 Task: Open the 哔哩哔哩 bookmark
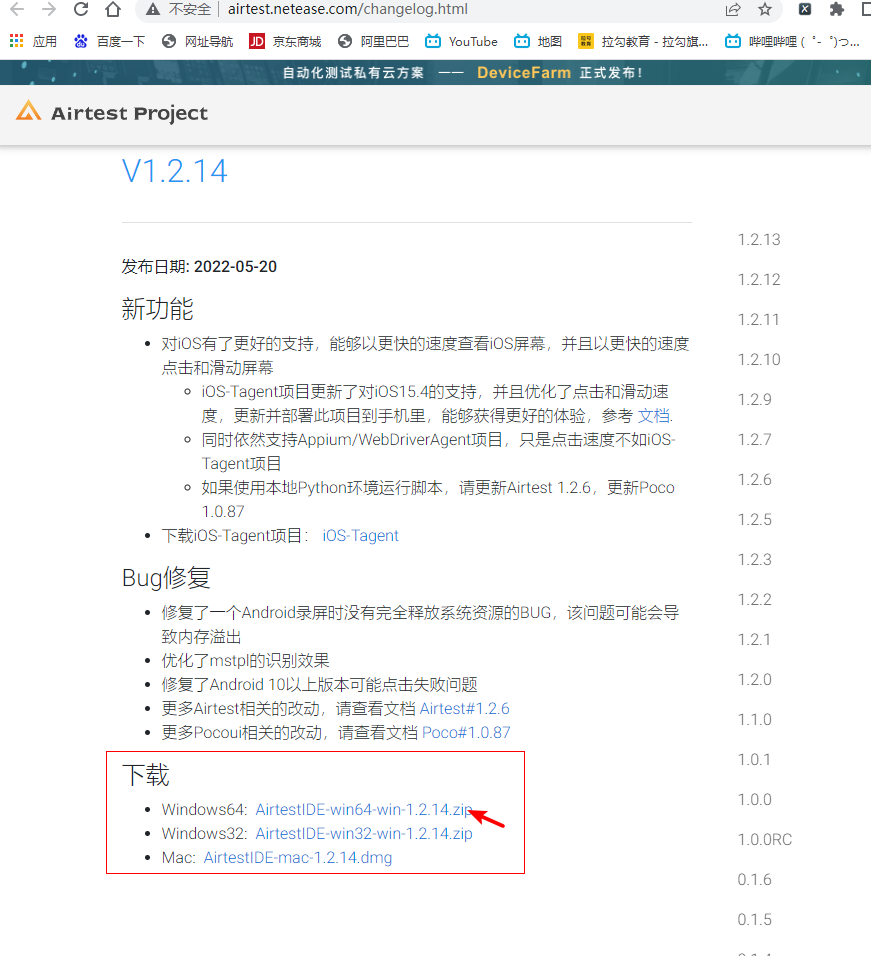pyautogui.click(x=792, y=41)
